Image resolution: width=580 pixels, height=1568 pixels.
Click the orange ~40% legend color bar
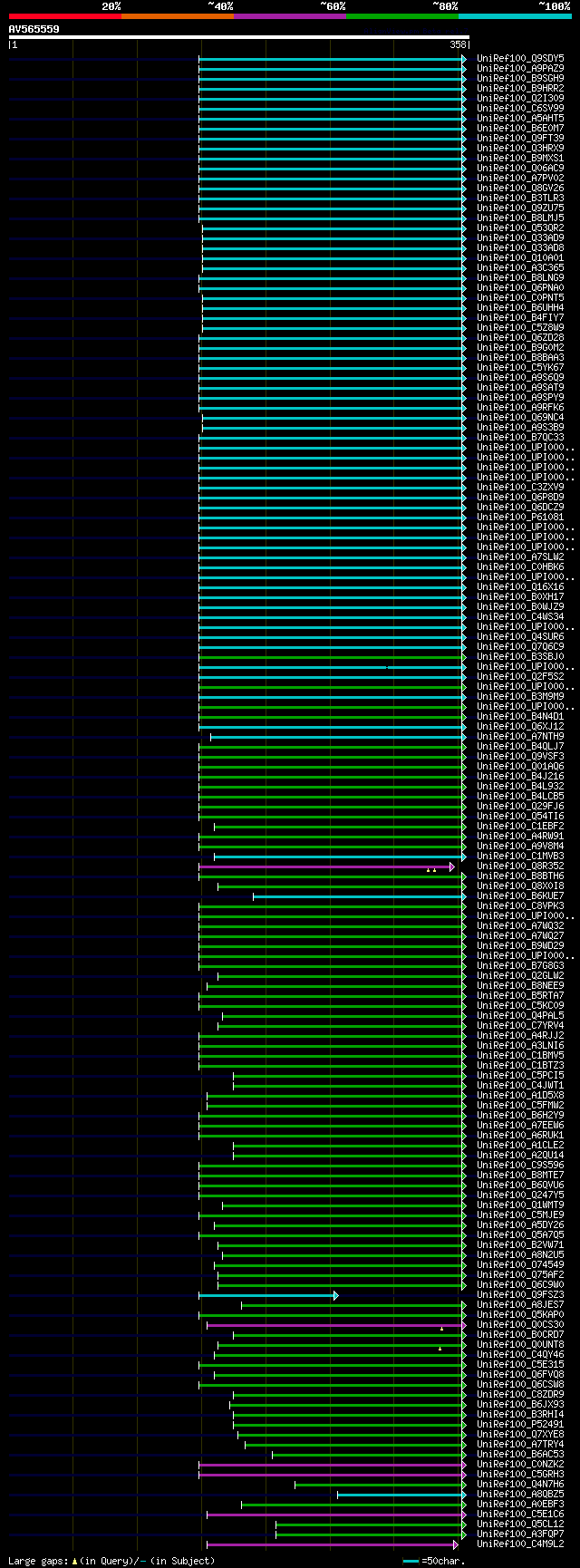click(x=178, y=16)
